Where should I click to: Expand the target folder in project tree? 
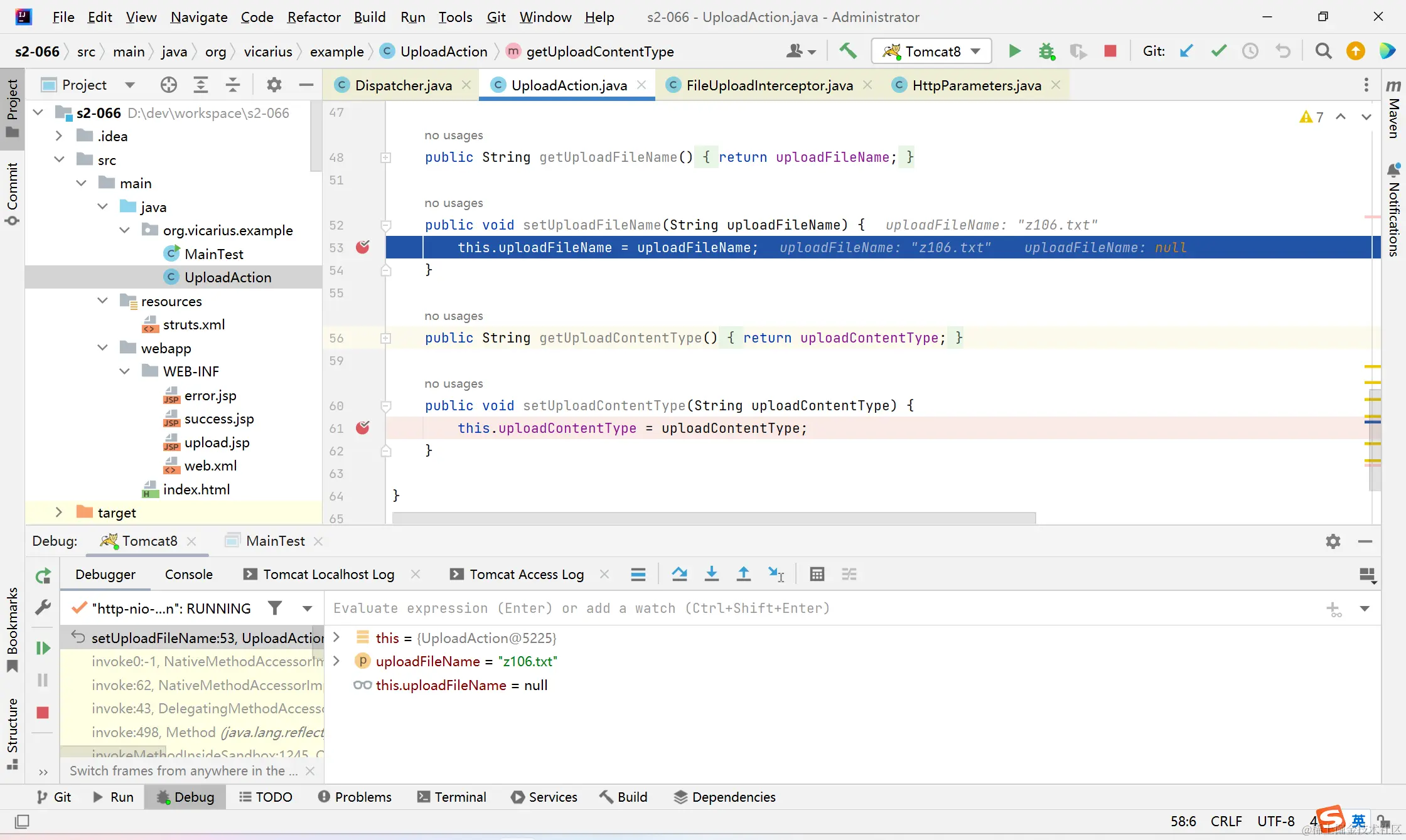(x=58, y=513)
